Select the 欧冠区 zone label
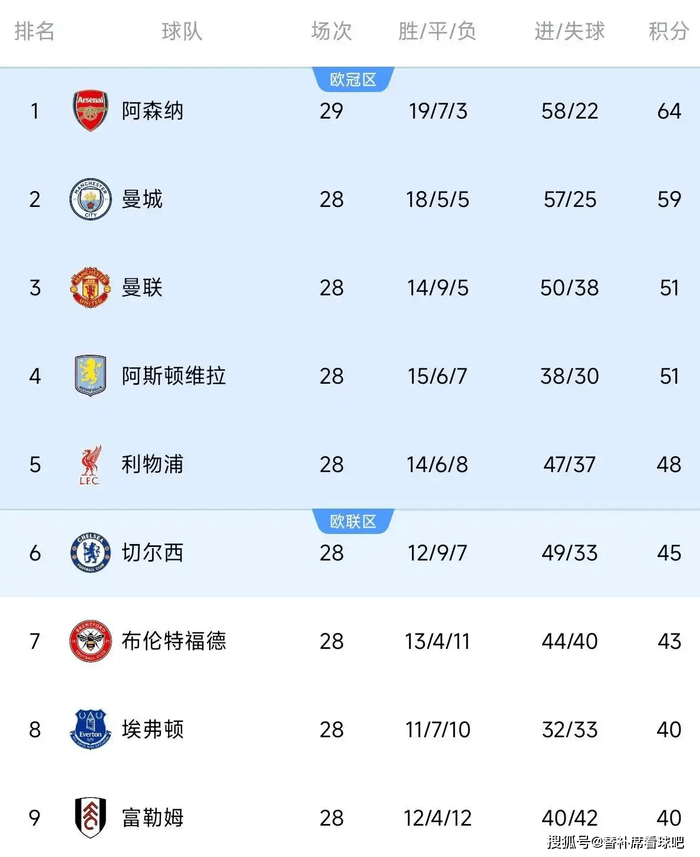This screenshot has height=857, width=700. tap(353, 80)
